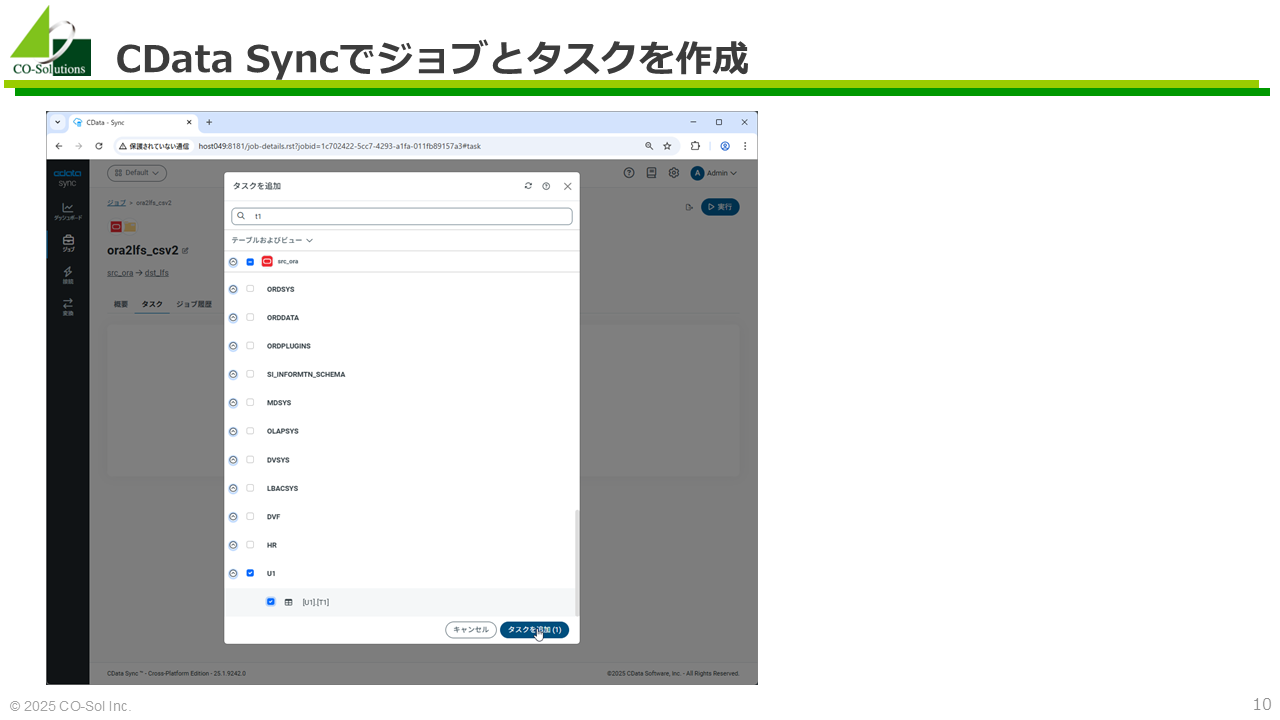
Task: Open help icon in タスクを追加 dialog
Action: pos(546,186)
